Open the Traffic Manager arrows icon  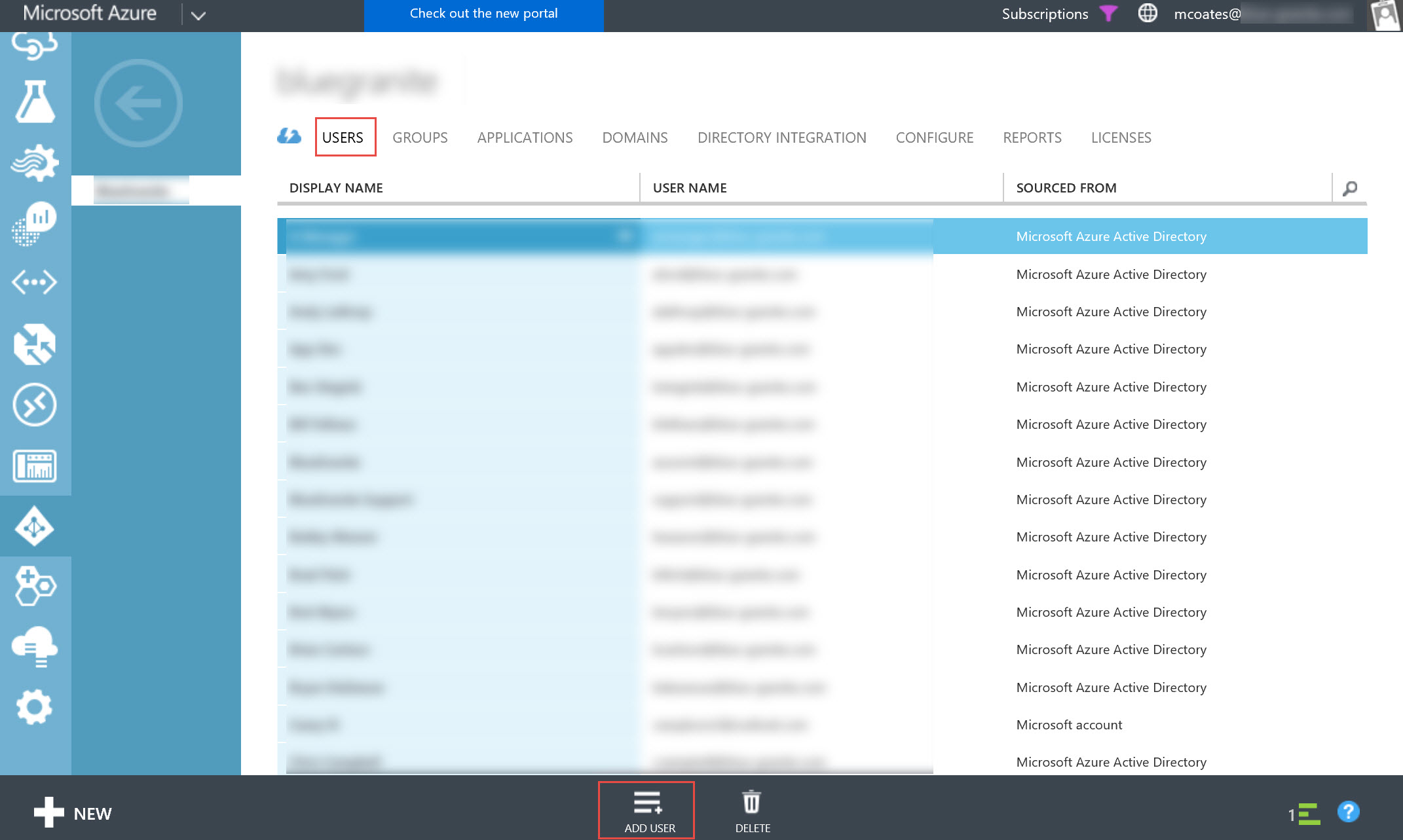pyautogui.click(x=35, y=344)
